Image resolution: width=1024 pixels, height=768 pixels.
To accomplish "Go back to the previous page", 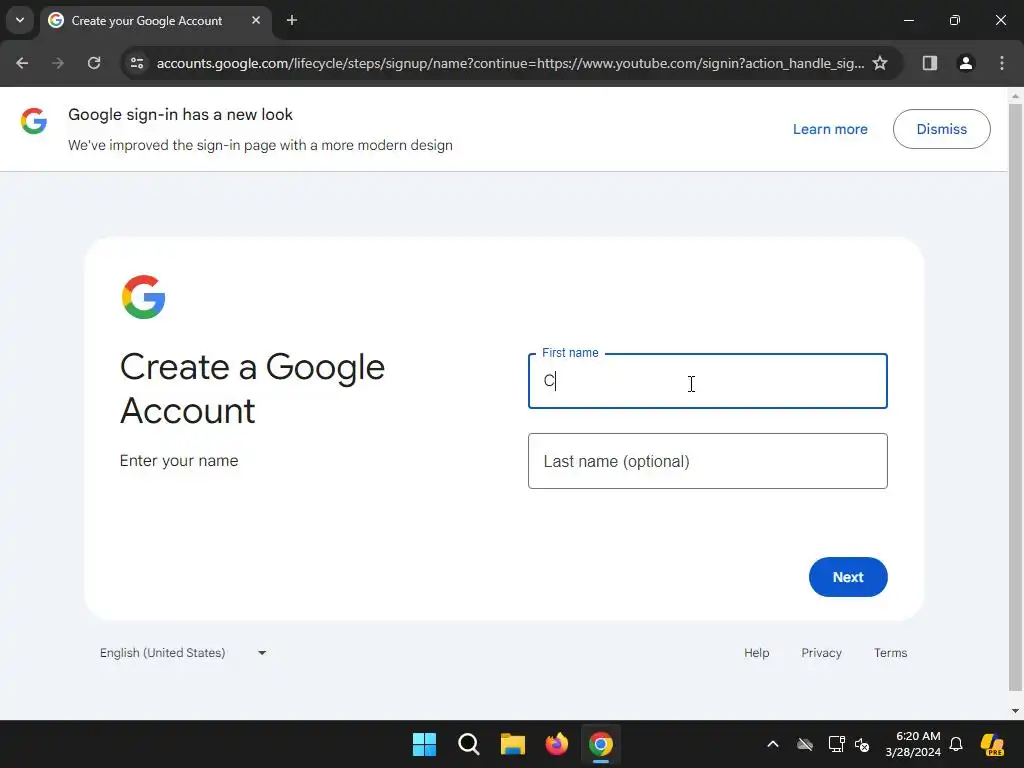I will 22,63.
